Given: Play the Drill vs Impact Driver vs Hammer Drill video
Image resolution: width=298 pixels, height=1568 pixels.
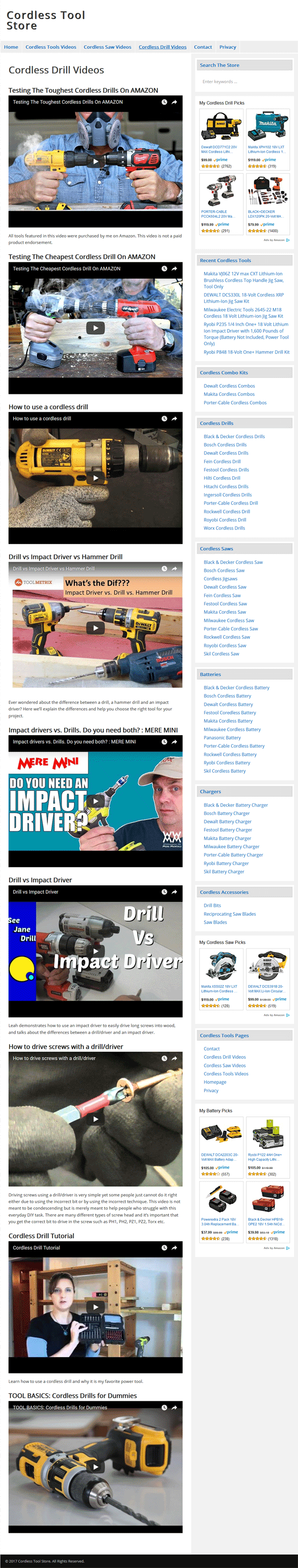Looking at the screenshot, I should tap(95, 627).
